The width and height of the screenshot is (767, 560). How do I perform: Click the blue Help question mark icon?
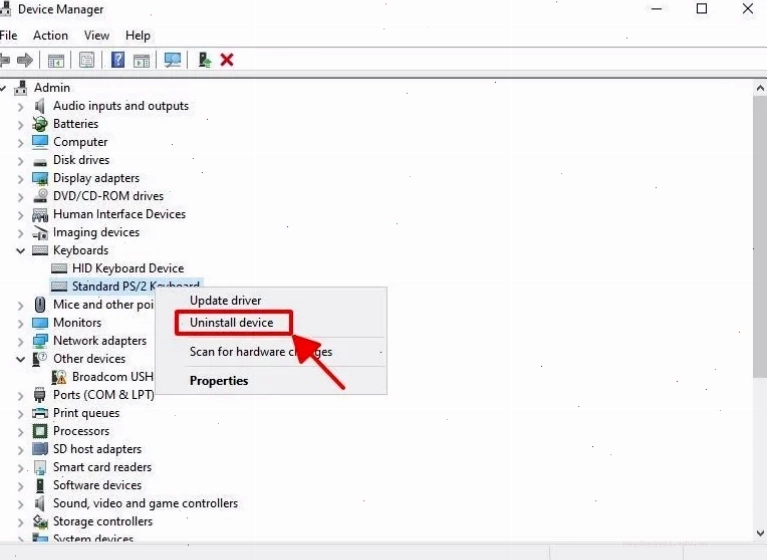point(118,60)
